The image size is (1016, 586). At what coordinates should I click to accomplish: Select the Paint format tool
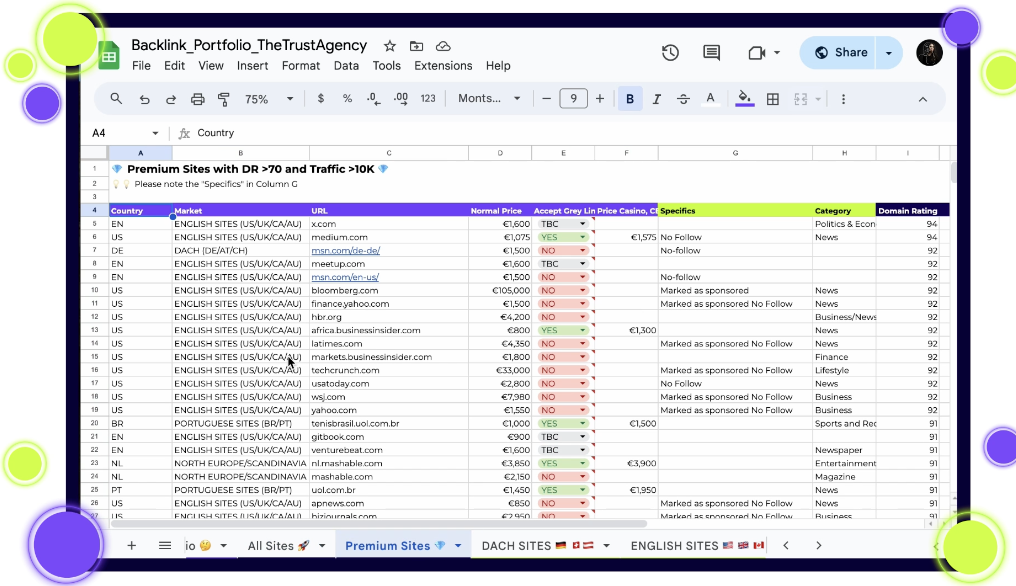click(222, 98)
